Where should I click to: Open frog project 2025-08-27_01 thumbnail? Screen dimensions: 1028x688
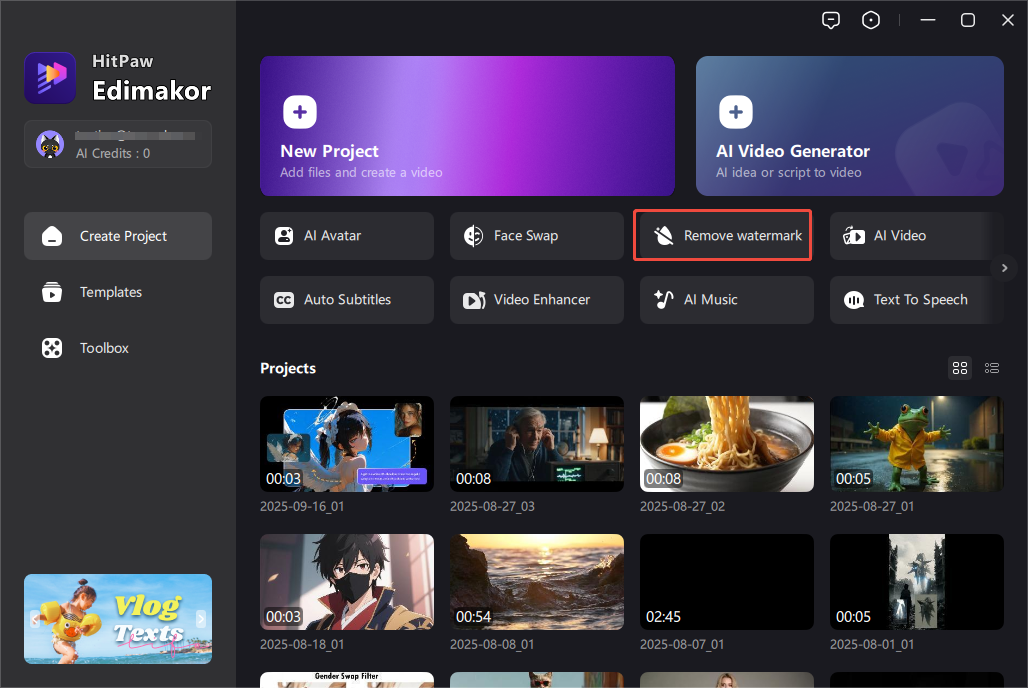click(917, 444)
